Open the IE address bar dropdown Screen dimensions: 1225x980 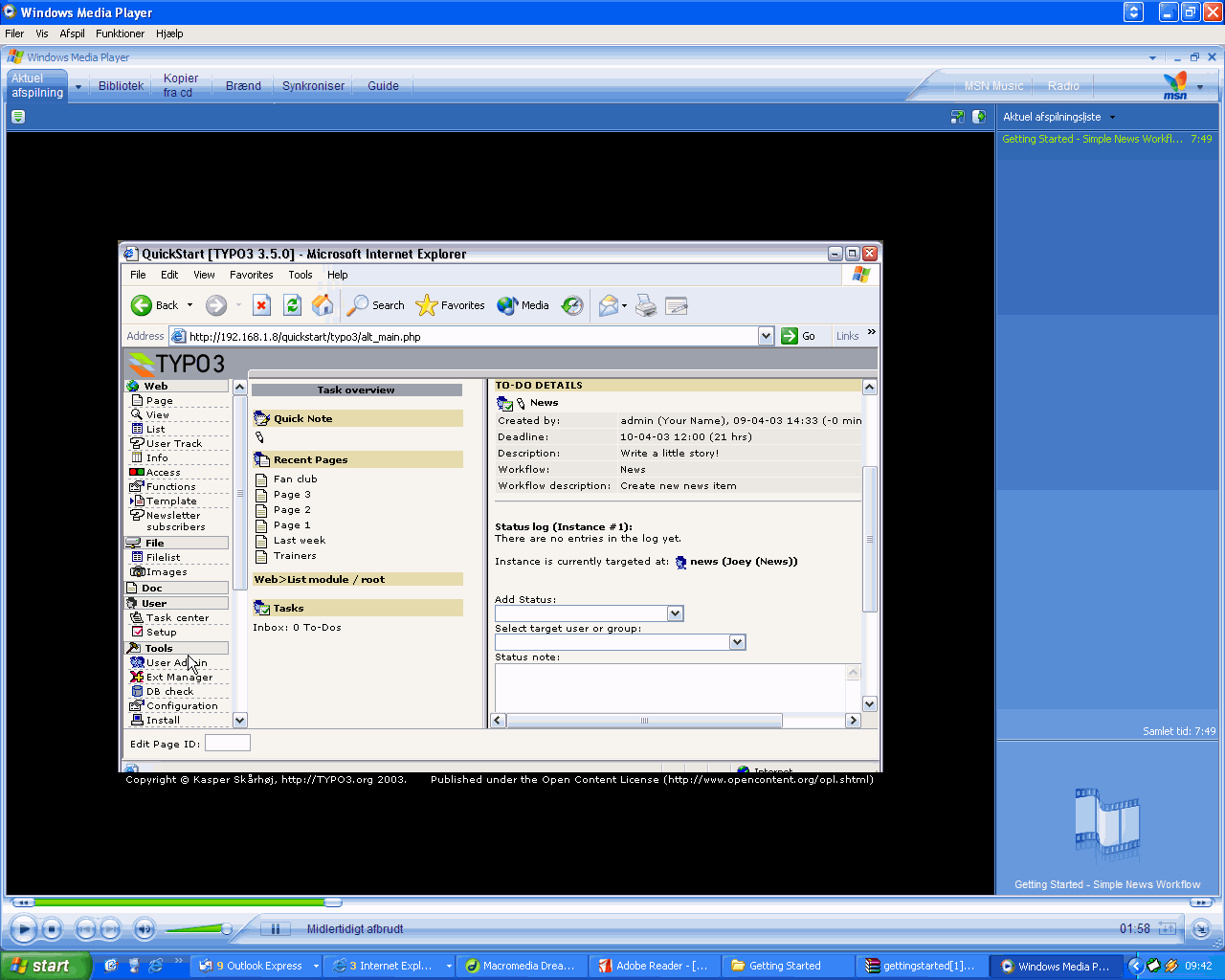(x=766, y=336)
